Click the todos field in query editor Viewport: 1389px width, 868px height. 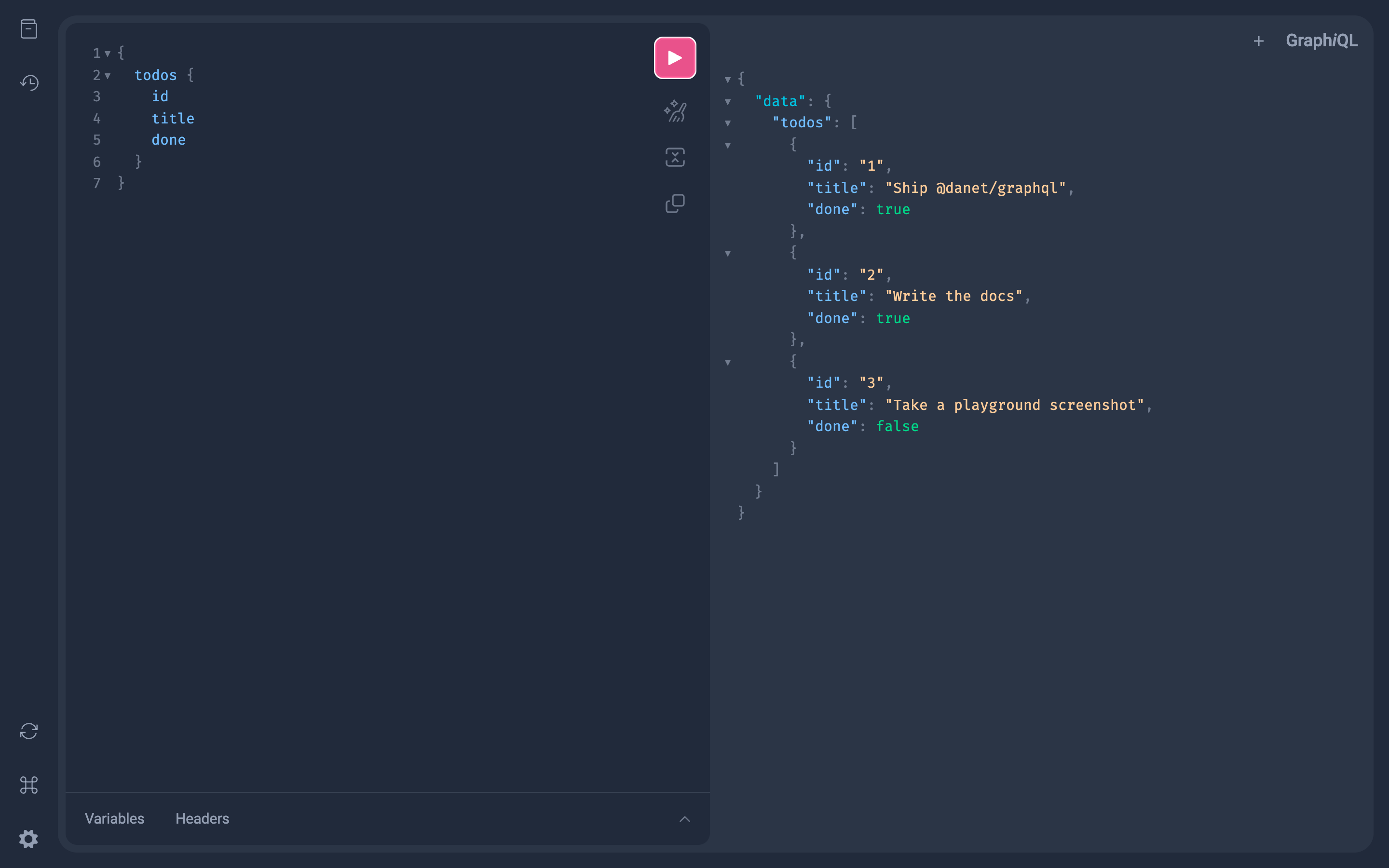[x=156, y=75]
